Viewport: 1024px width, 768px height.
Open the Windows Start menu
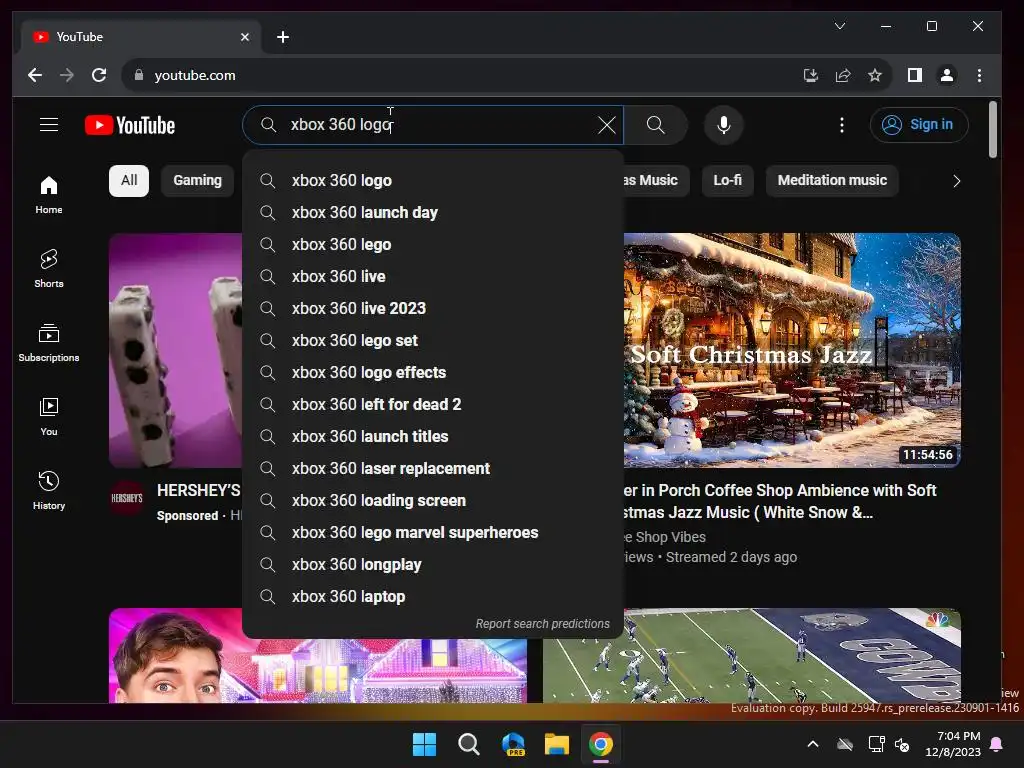pos(424,744)
